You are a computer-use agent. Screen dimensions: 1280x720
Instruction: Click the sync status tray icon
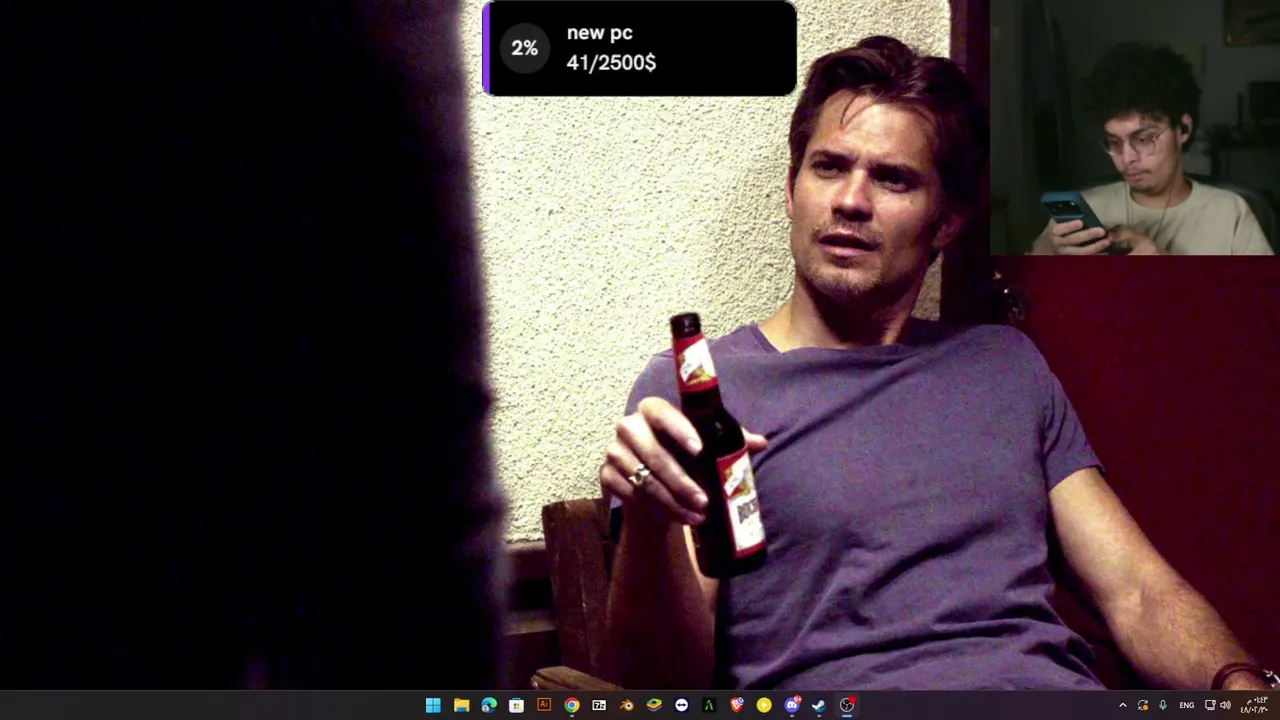1143,705
